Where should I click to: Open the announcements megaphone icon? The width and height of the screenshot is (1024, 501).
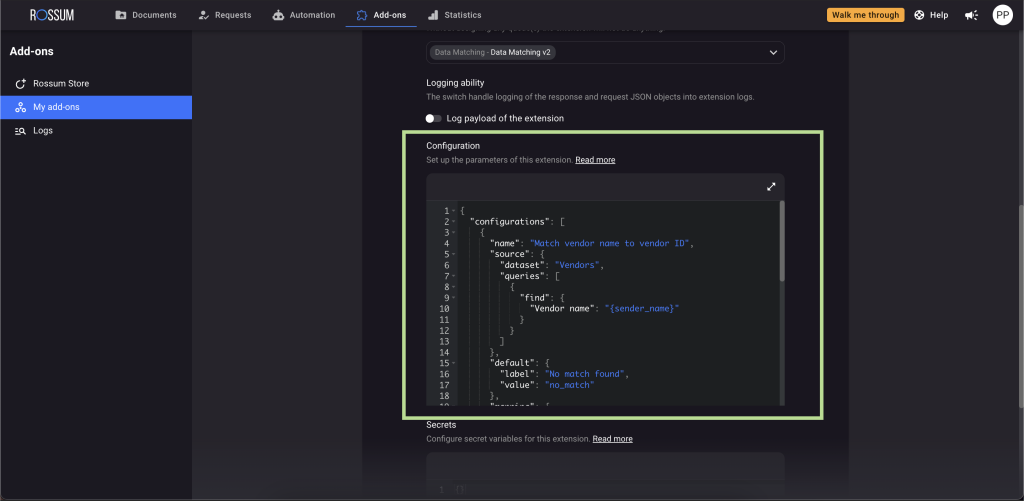[x=972, y=15]
